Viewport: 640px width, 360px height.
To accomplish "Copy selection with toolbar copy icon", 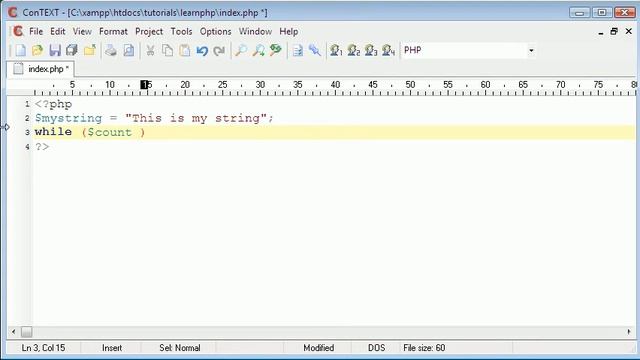I will pyautogui.click(x=167, y=50).
